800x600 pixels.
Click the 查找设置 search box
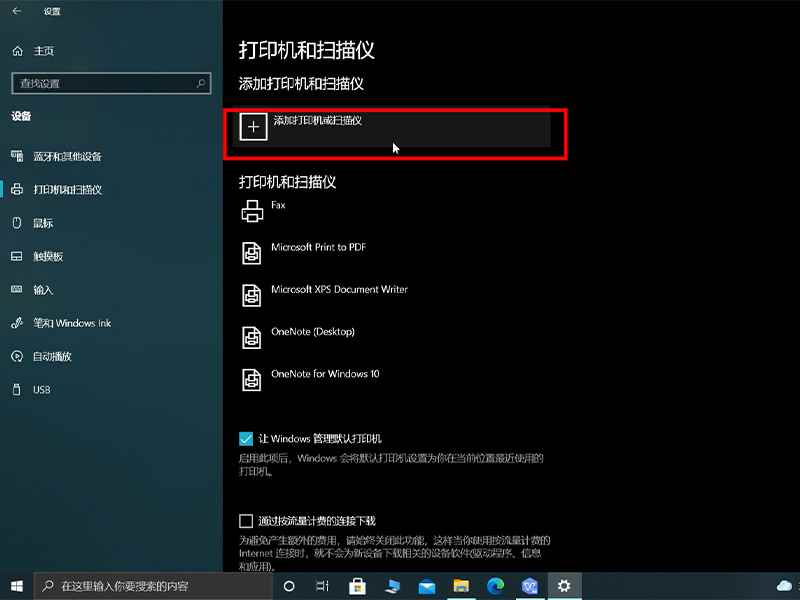click(x=110, y=84)
